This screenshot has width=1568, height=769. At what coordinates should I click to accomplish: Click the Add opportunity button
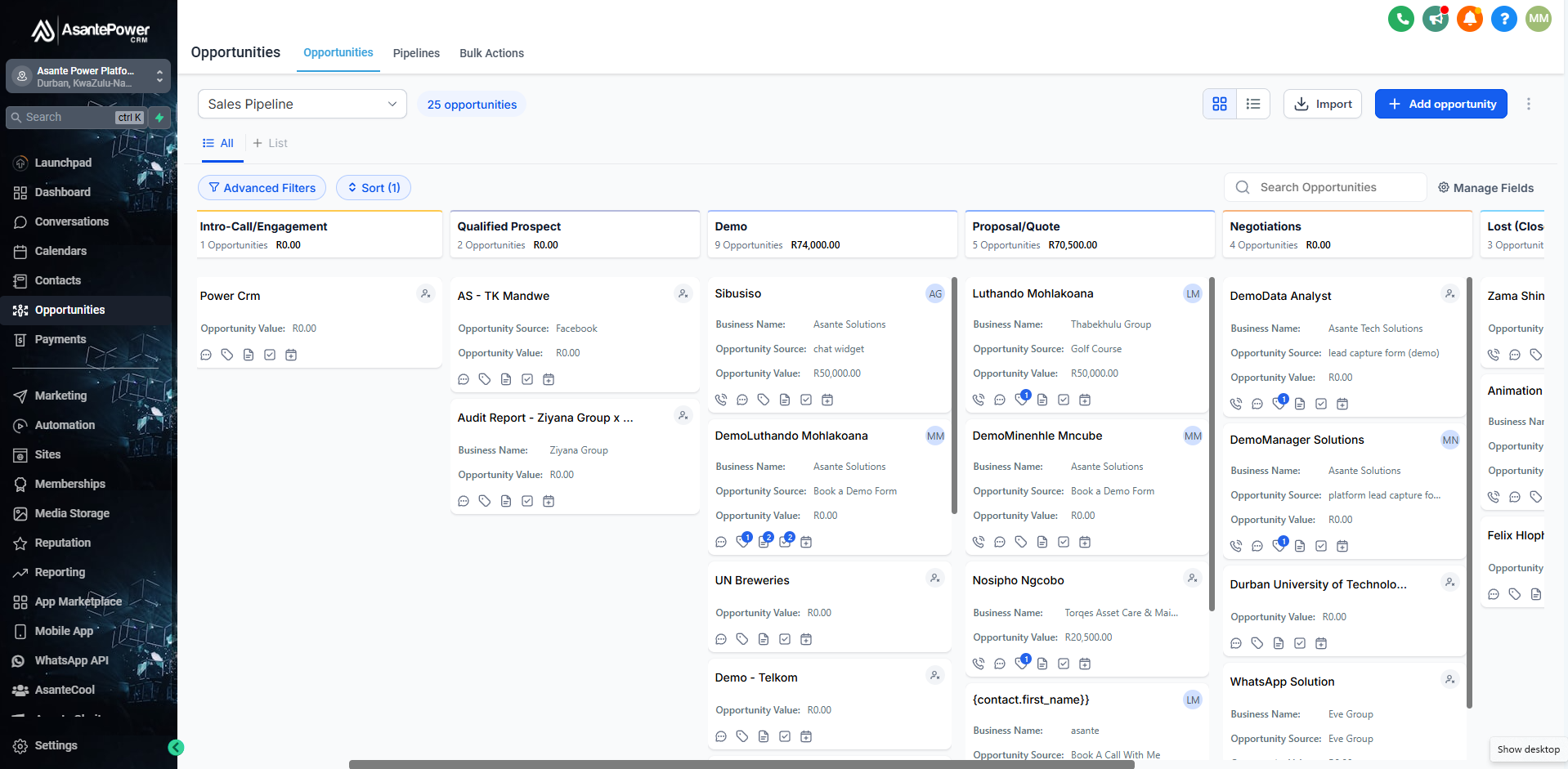tap(1440, 104)
